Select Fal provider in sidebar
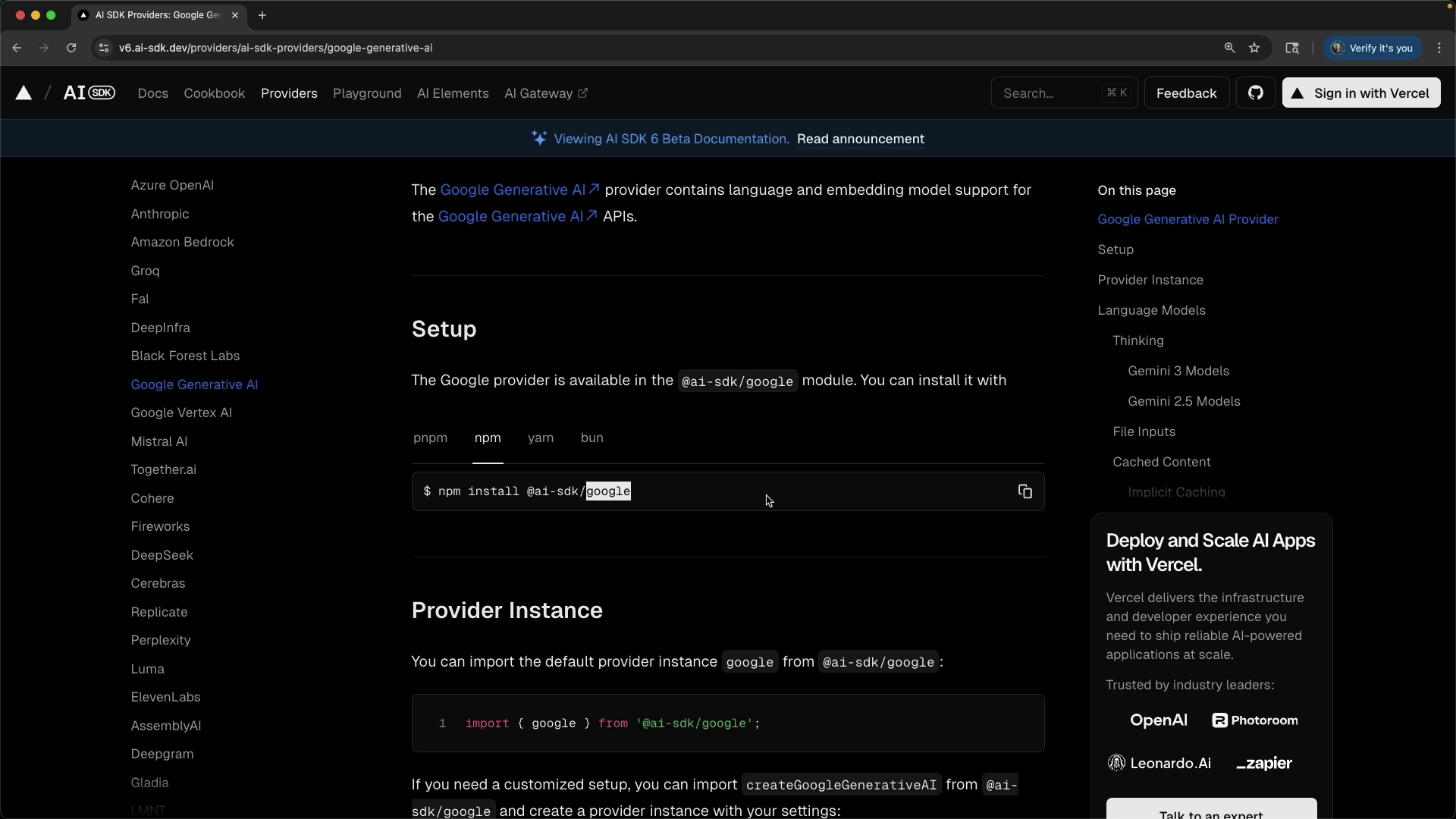1456x819 pixels. coord(140,299)
